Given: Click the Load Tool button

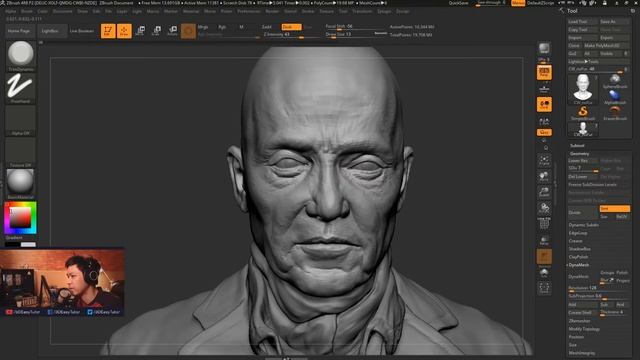Looking at the screenshot, I should [583, 22].
